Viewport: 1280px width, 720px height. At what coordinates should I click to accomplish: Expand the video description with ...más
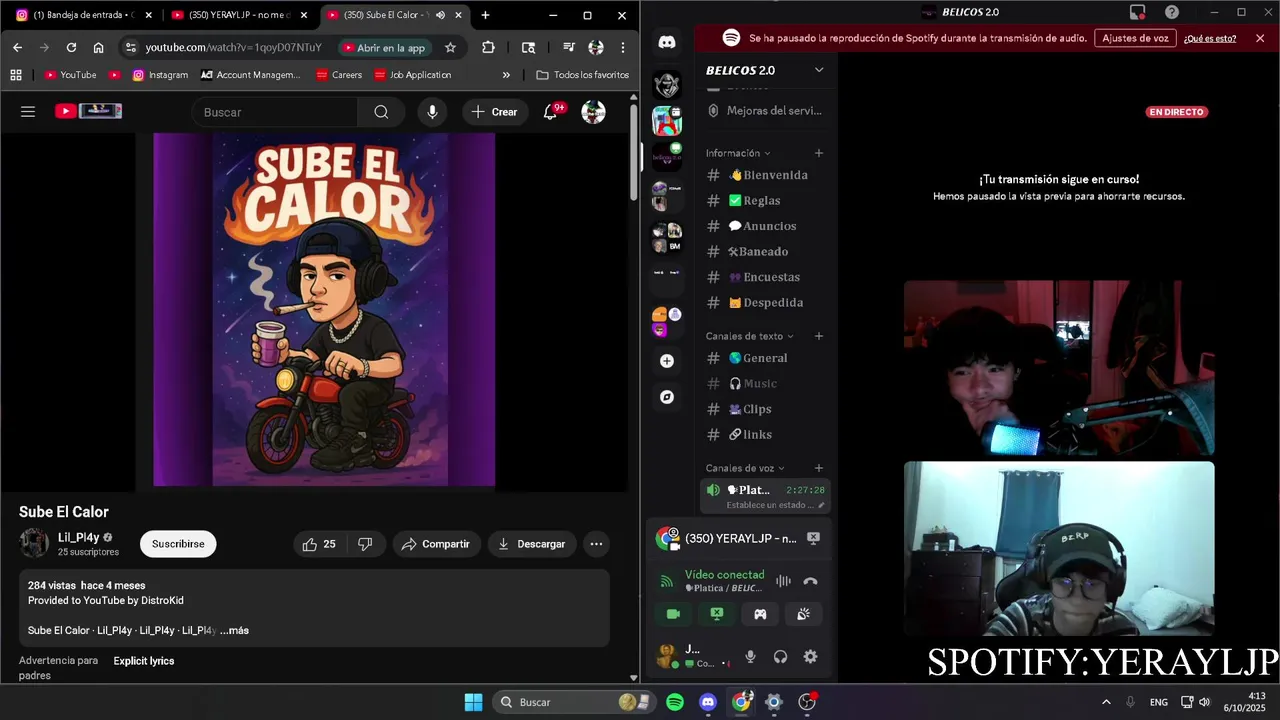click(x=235, y=631)
